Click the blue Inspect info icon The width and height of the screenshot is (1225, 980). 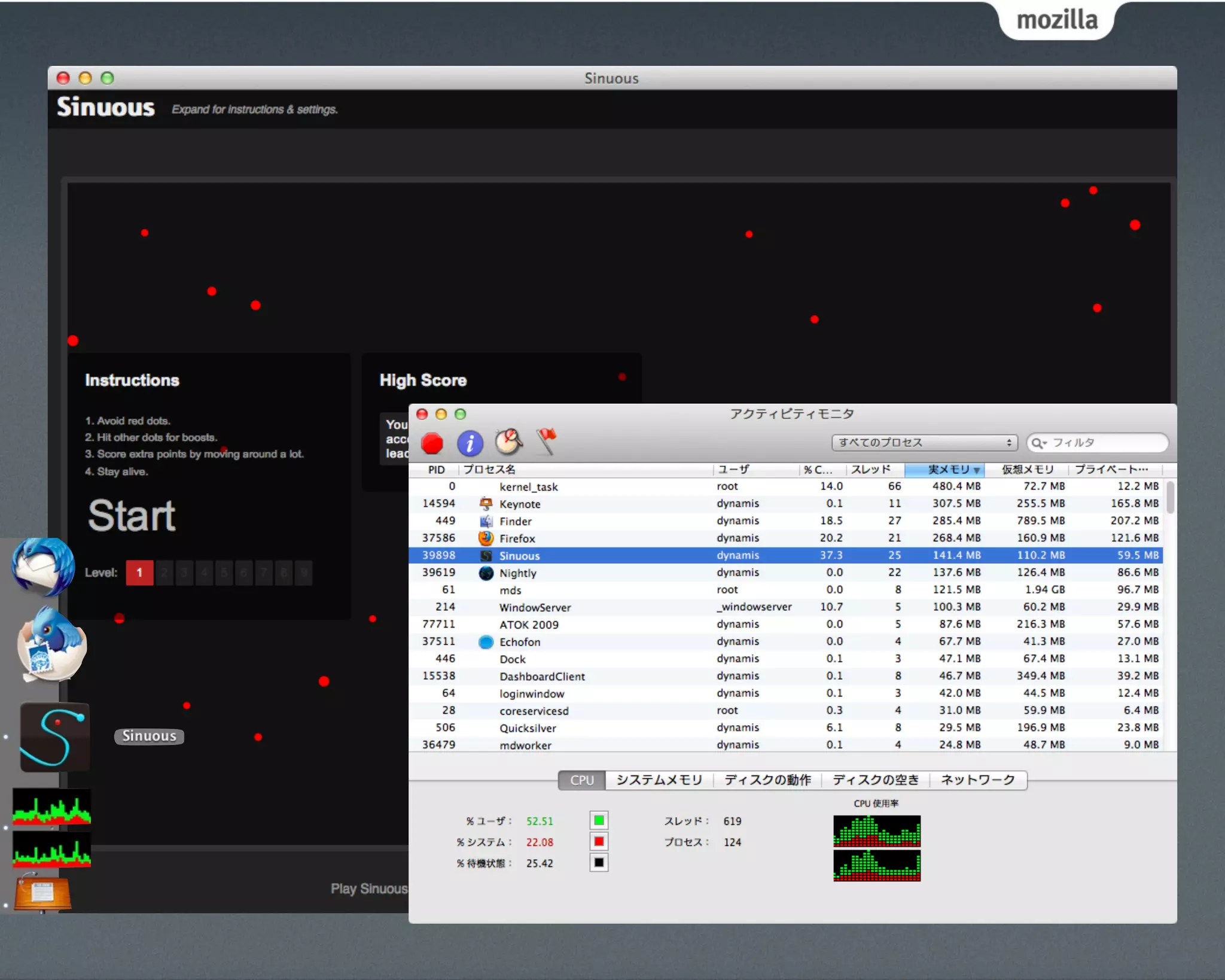pyautogui.click(x=470, y=443)
